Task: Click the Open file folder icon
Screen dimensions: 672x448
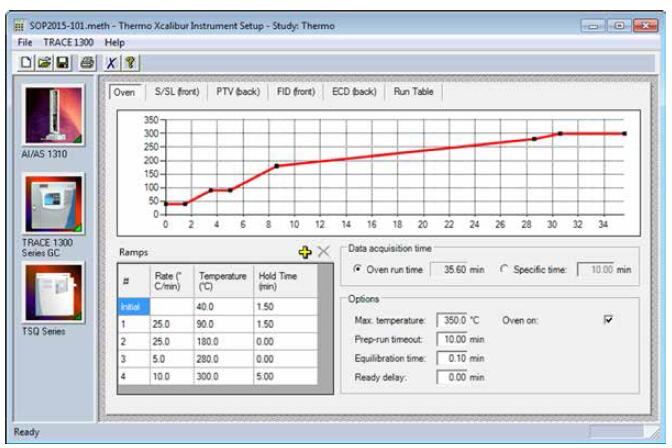Action: [x=44, y=62]
